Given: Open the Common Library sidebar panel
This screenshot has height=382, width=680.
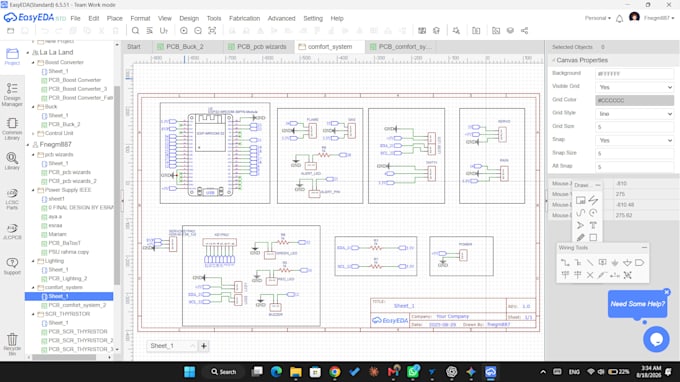Looking at the screenshot, I should [x=12, y=129].
